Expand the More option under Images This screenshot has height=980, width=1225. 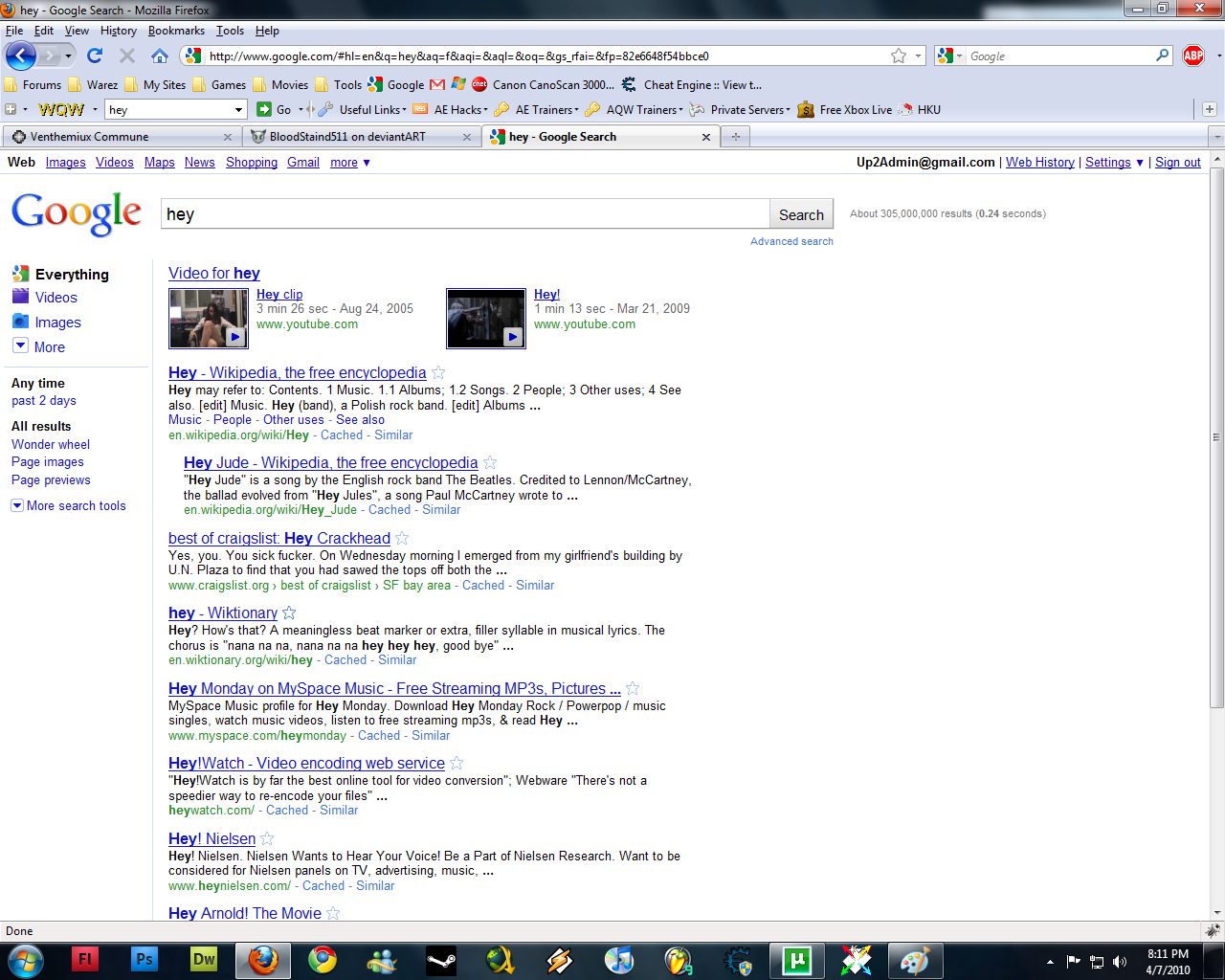pyautogui.click(x=38, y=346)
